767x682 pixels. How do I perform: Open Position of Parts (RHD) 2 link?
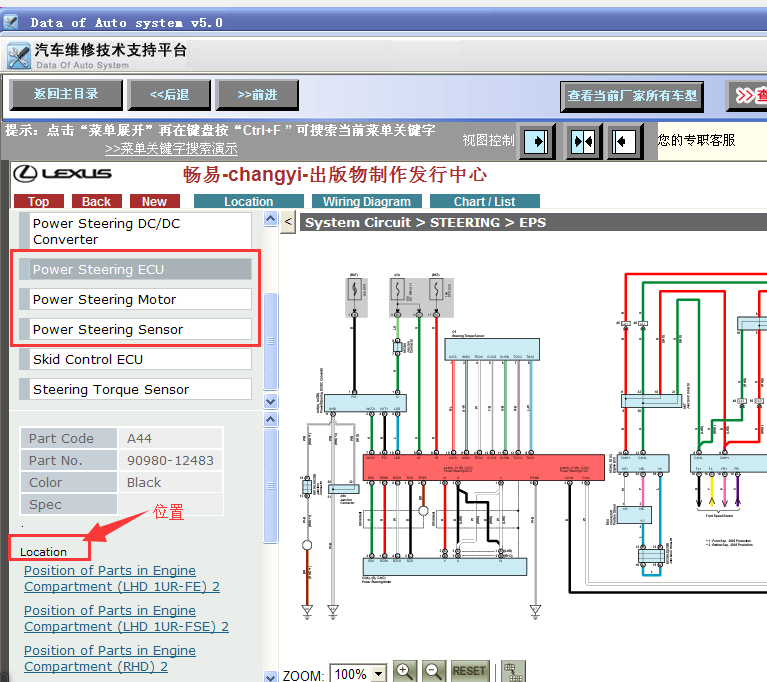(110, 659)
